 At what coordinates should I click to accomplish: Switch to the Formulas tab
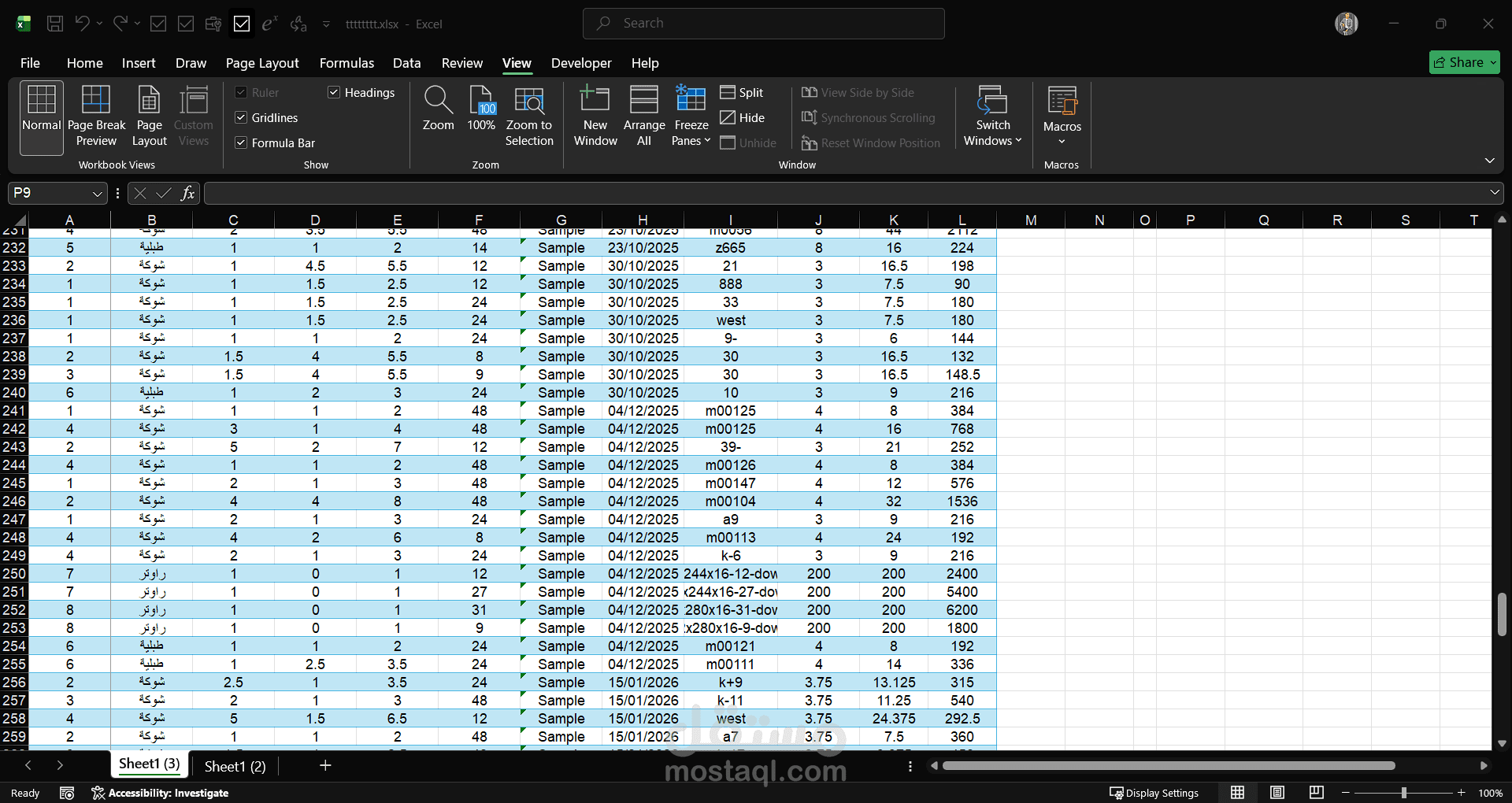[346, 63]
